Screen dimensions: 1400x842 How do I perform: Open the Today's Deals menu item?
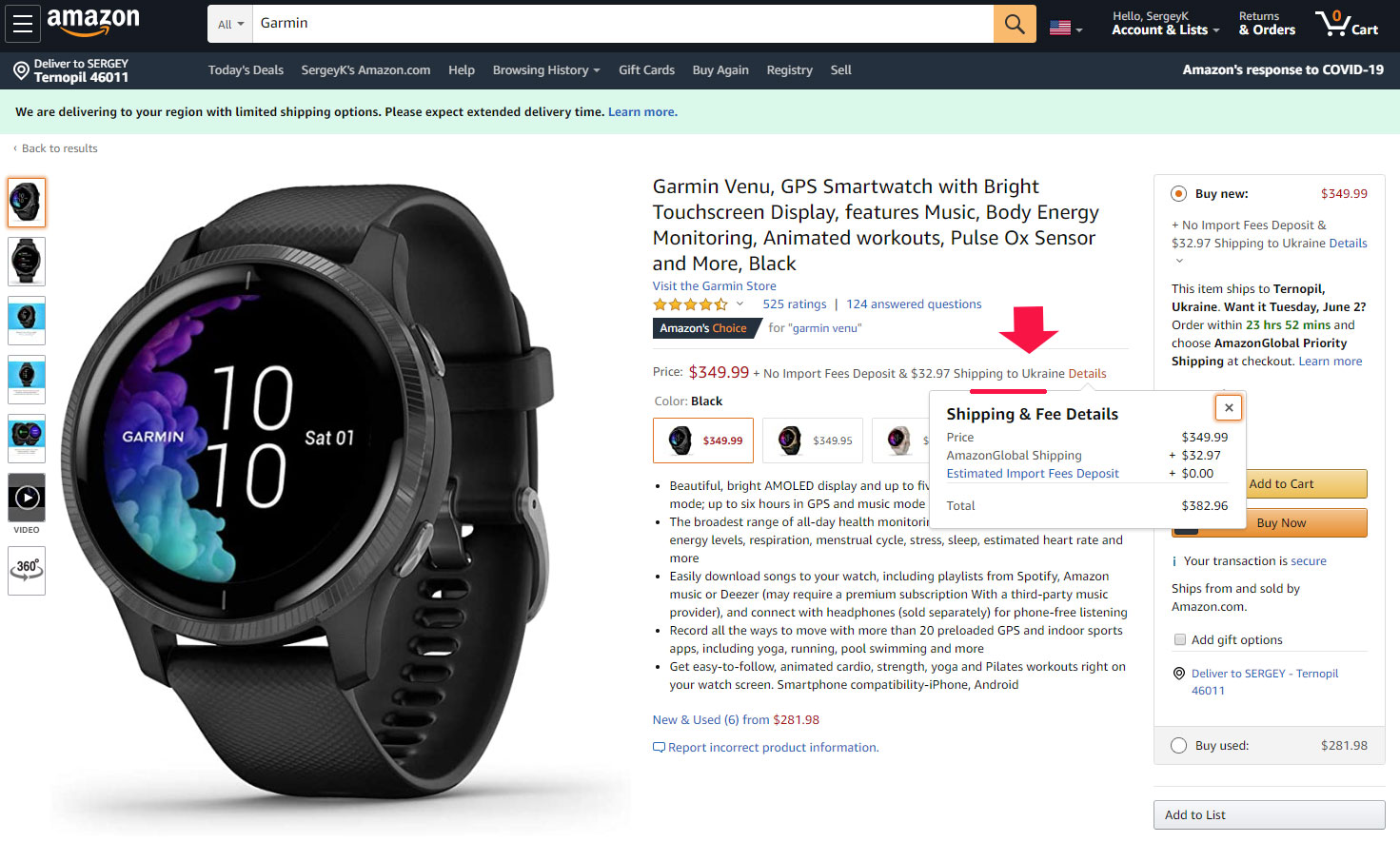[246, 70]
